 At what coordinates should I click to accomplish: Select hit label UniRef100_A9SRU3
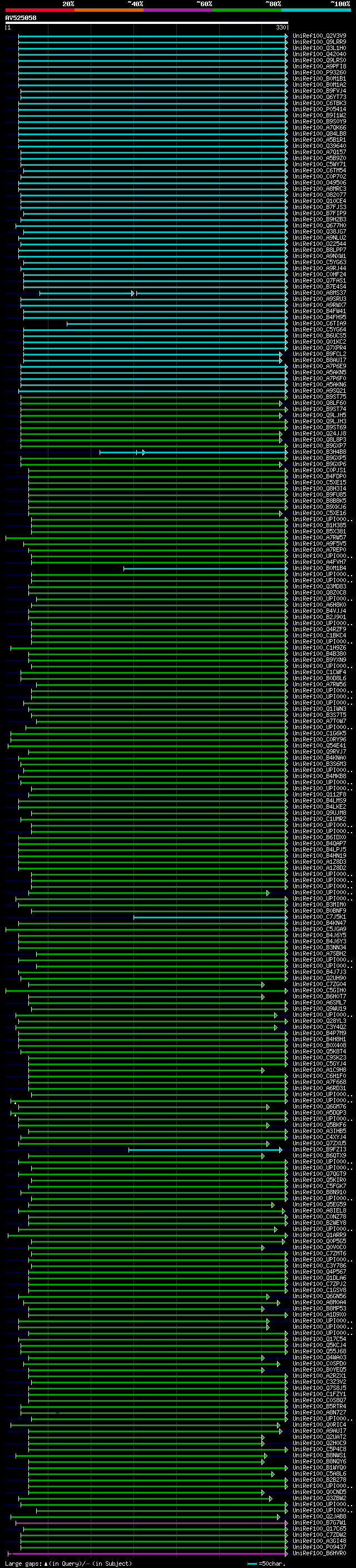tap(319, 299)
